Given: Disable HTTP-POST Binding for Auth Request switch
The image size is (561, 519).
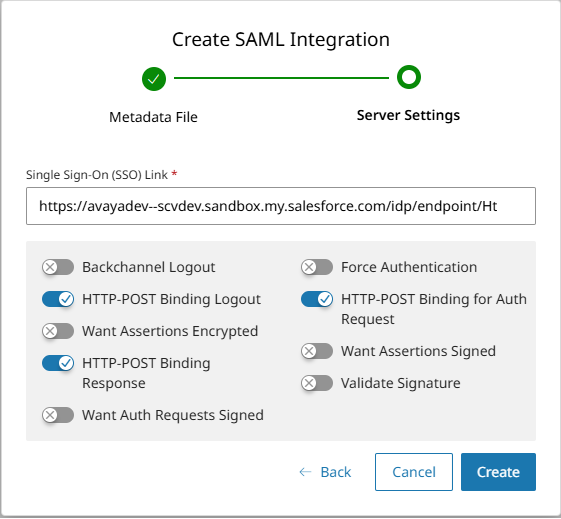Looking at the screenshot, I should (x=317, y=299).
